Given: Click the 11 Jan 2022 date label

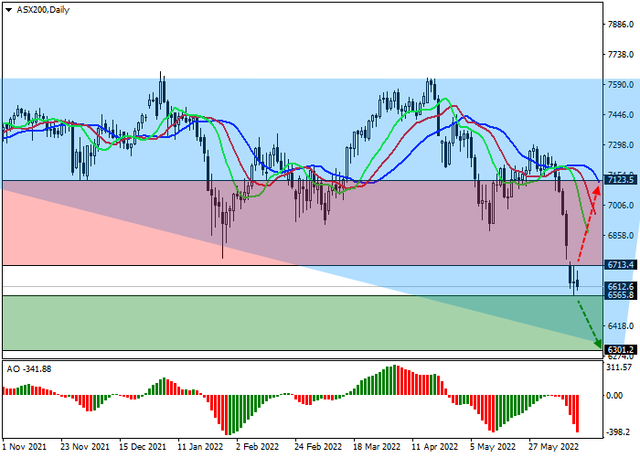Looking at the screenshot, I should click(200, 447).
